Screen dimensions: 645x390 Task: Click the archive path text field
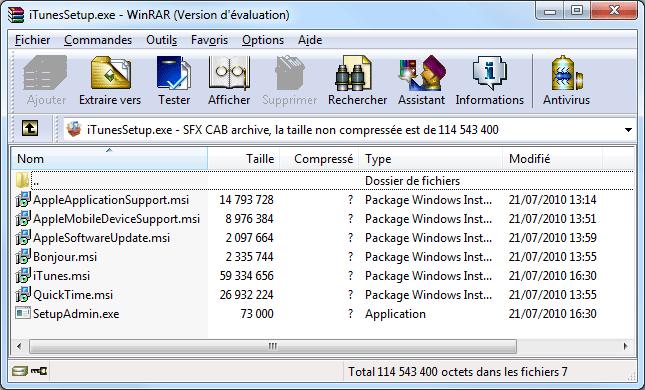coord(348,130)
